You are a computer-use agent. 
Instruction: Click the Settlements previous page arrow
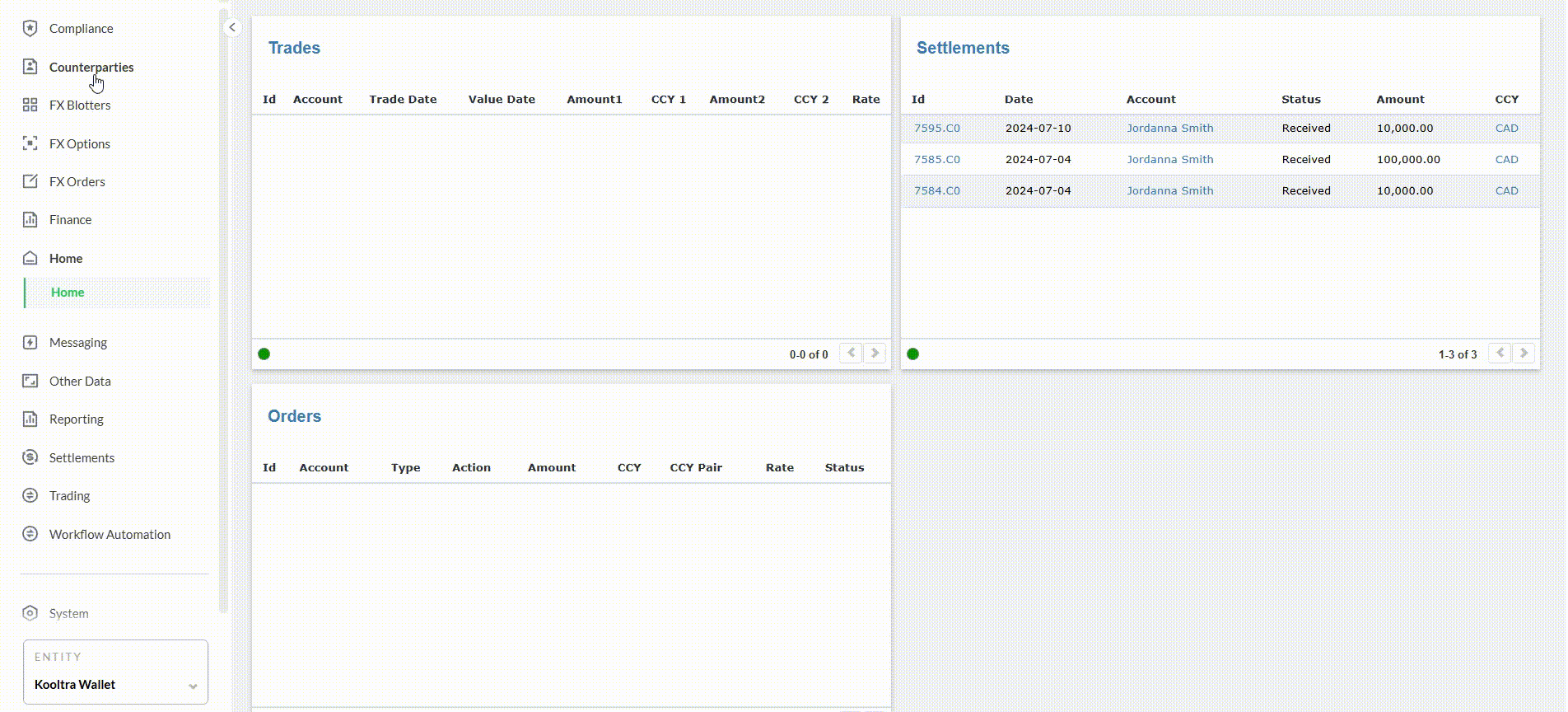click(x=1500, y=354)
